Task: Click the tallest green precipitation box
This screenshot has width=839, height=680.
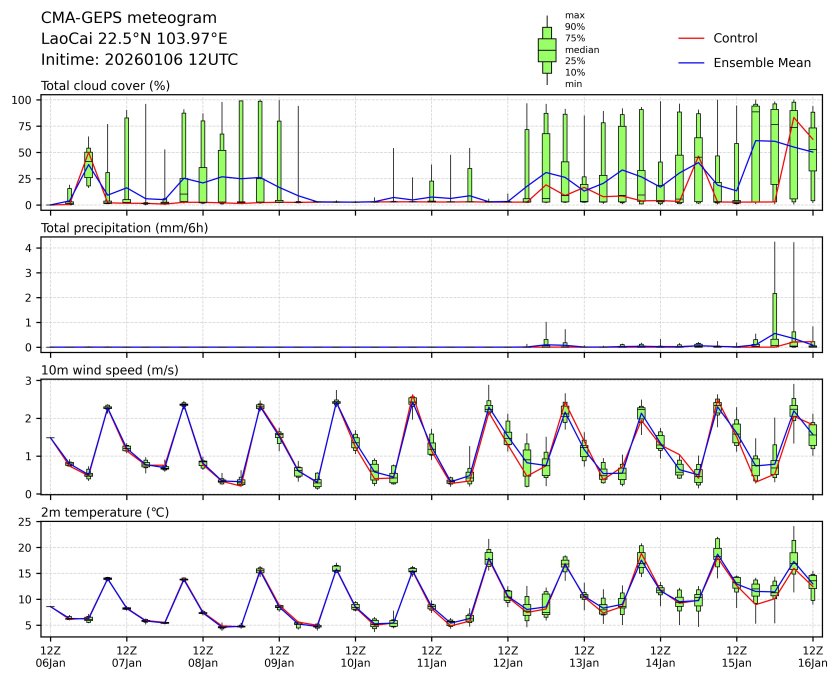Action: 775,319
